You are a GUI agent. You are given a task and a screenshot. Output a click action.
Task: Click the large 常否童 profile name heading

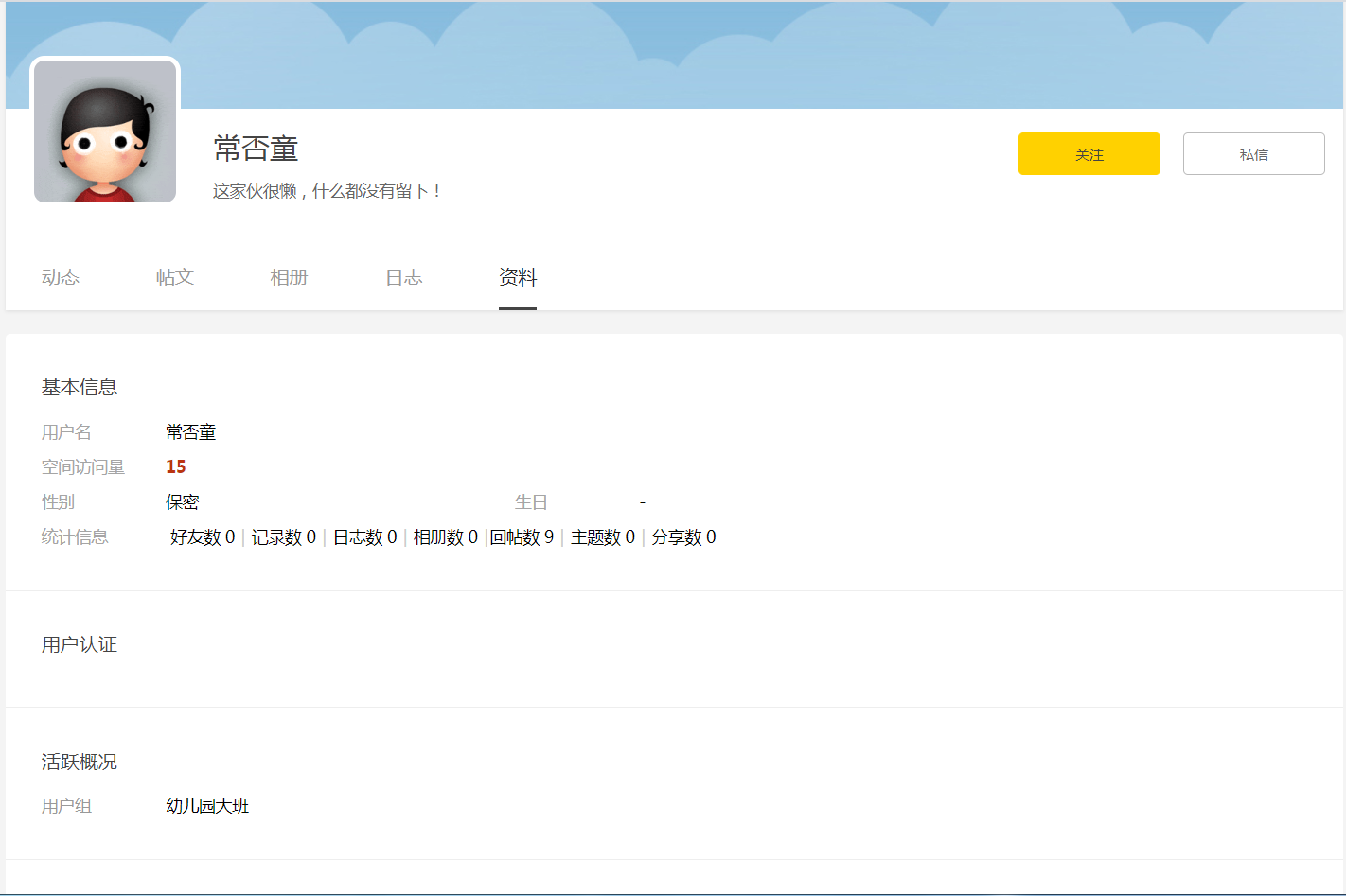pyautogui.click(x=256, y=149)
